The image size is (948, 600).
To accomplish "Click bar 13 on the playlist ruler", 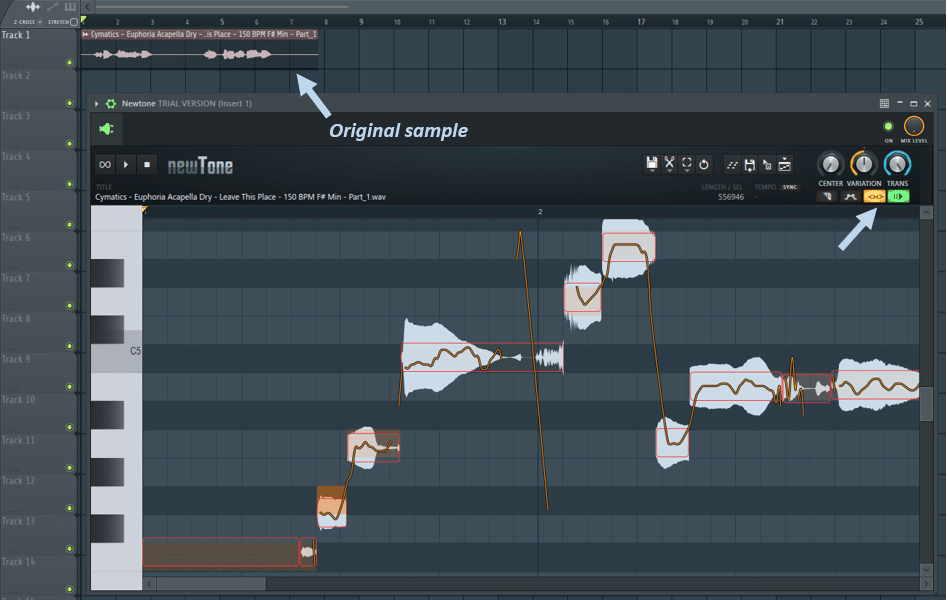I will [x=502, y=22].
